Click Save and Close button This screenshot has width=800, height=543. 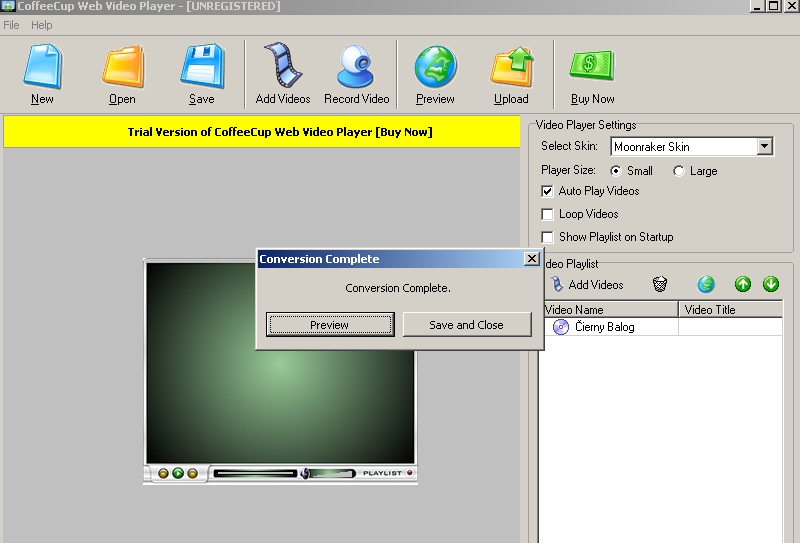(467, 325)
